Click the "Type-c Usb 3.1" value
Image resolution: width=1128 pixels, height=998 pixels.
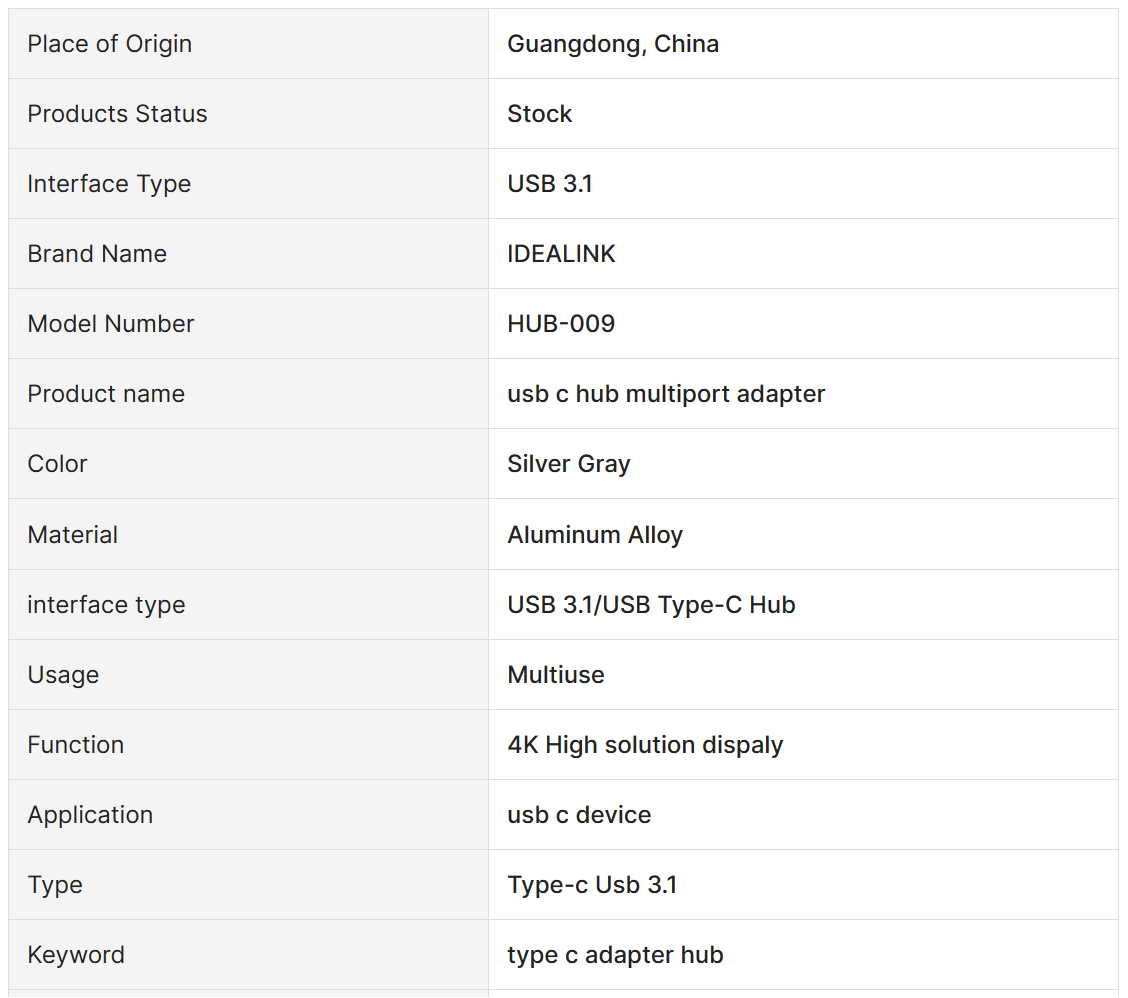[592, 885]
